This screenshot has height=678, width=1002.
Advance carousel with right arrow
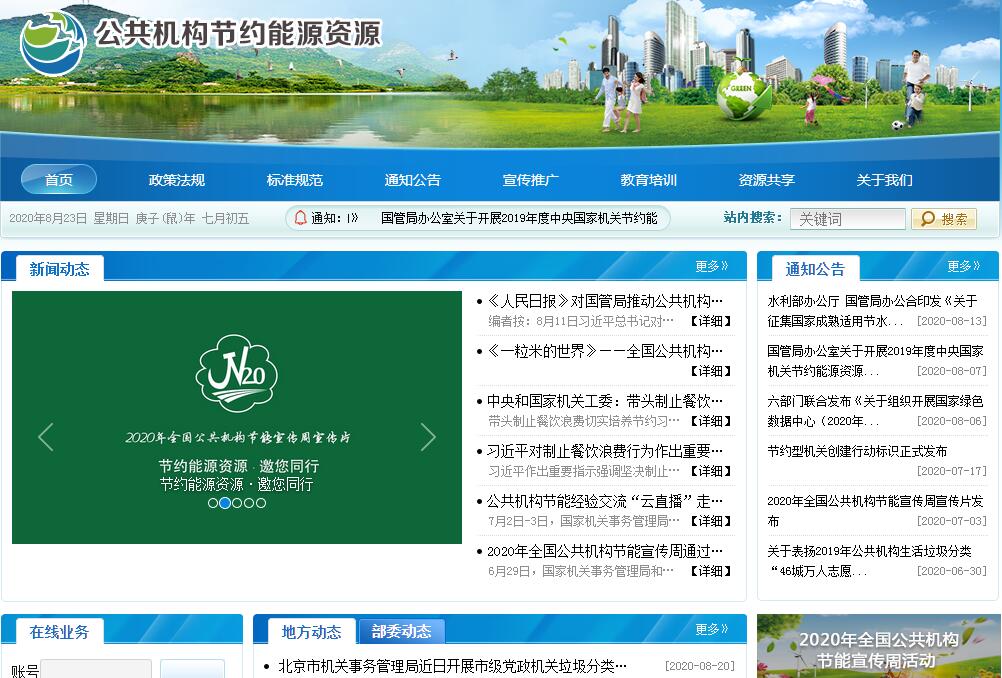(428, 437)
